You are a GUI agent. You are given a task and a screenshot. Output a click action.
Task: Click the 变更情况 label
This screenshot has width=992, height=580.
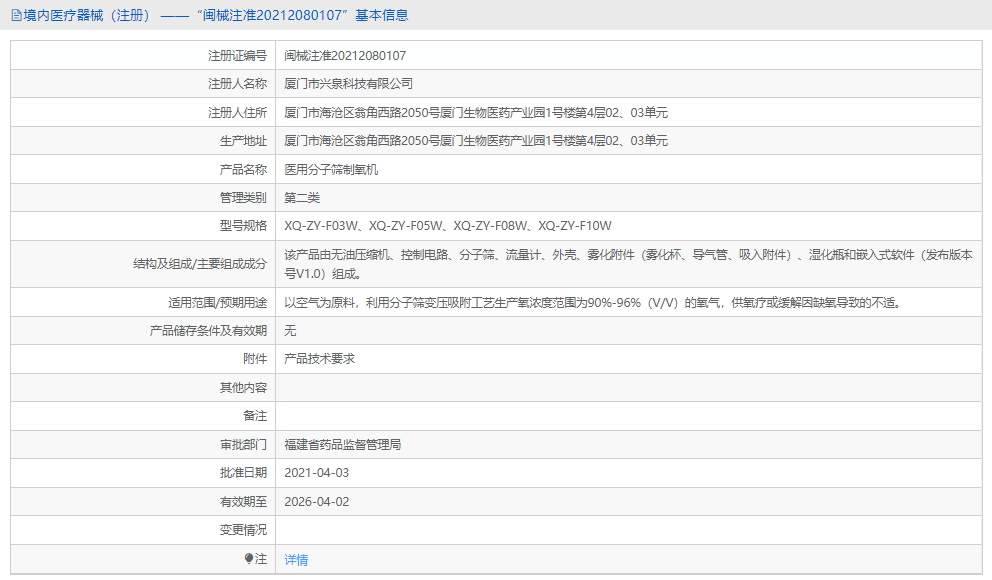[243, 529]
